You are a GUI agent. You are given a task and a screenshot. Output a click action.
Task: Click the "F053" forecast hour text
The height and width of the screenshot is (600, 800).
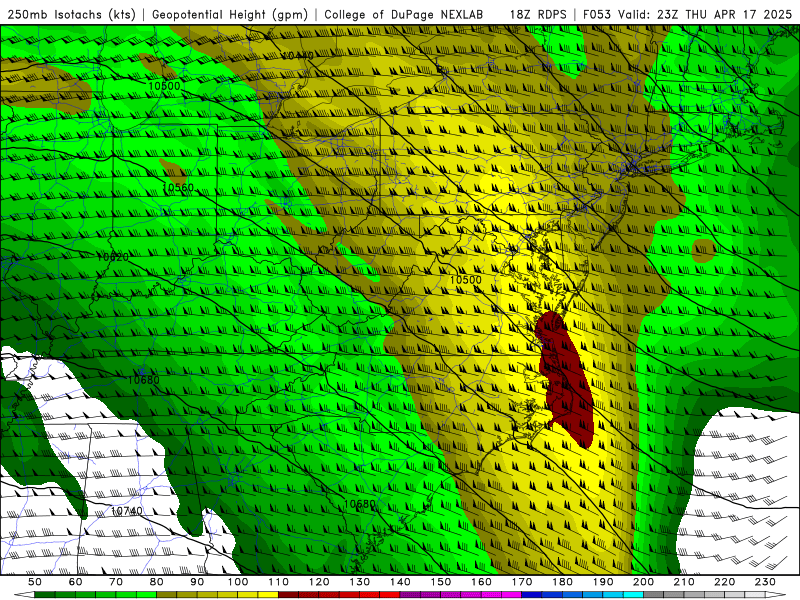click(597, 14)
